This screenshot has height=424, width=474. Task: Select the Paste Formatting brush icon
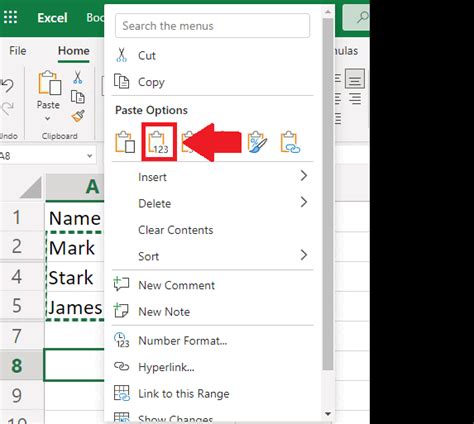(257, 142)
